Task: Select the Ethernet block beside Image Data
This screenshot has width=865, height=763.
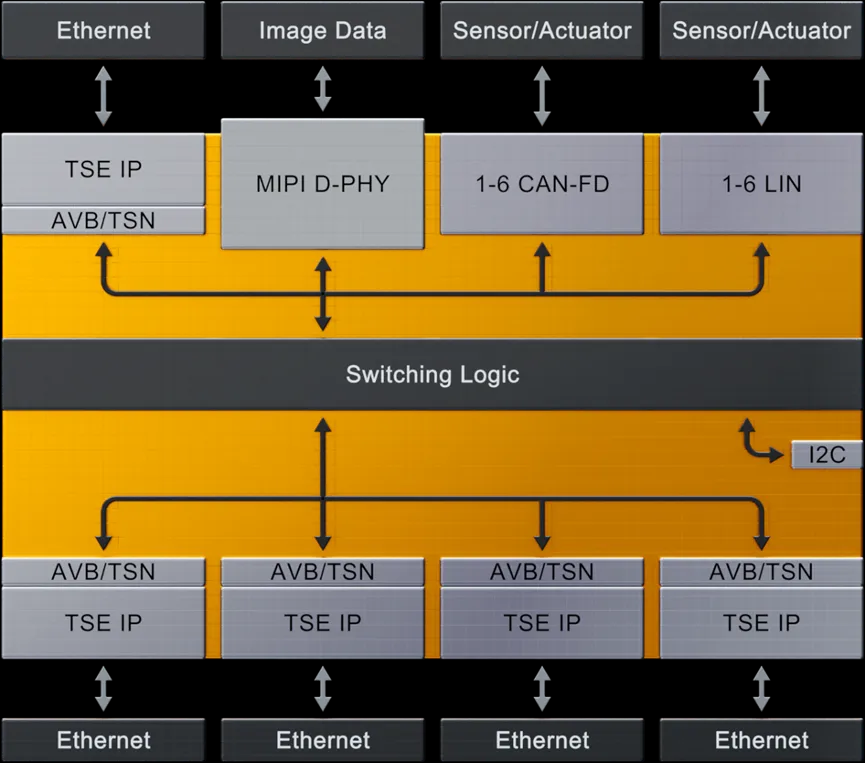Action: [x=103, y=30]
